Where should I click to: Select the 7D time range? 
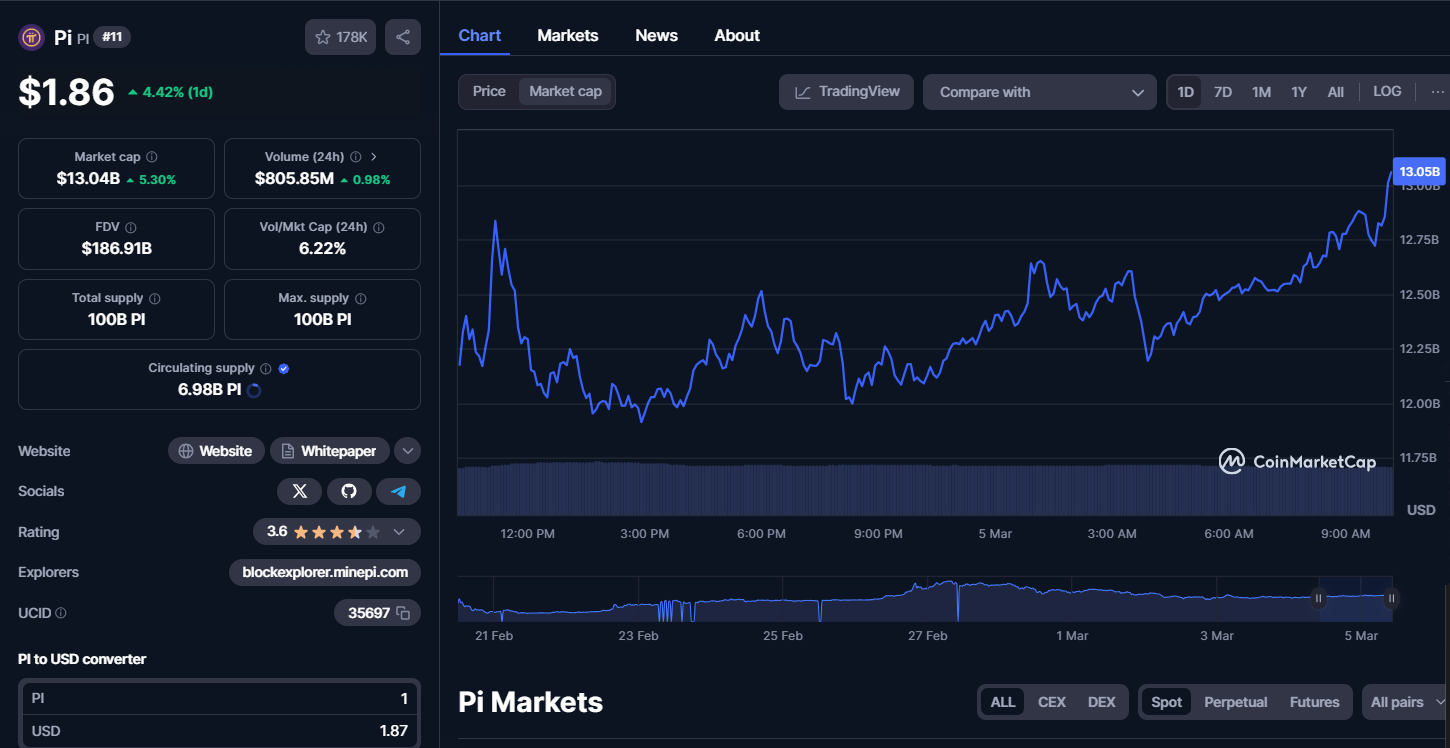coord(1223,92)
